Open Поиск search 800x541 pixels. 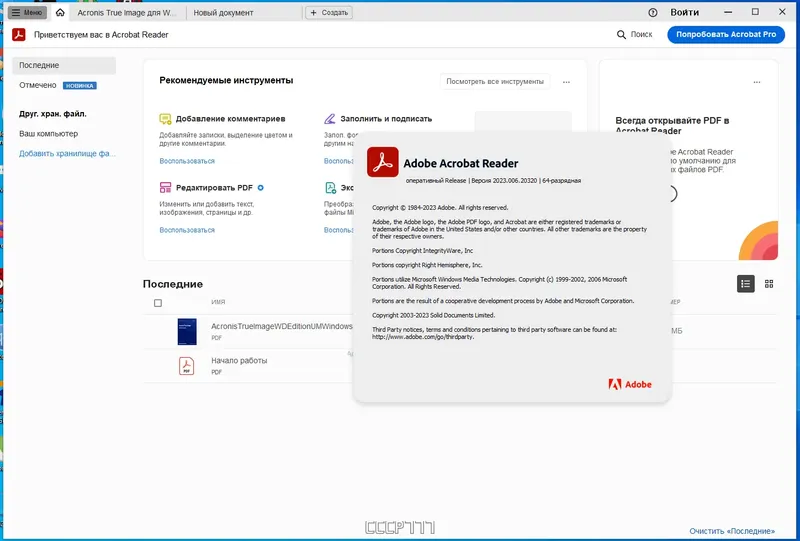[x=635, y=34]
